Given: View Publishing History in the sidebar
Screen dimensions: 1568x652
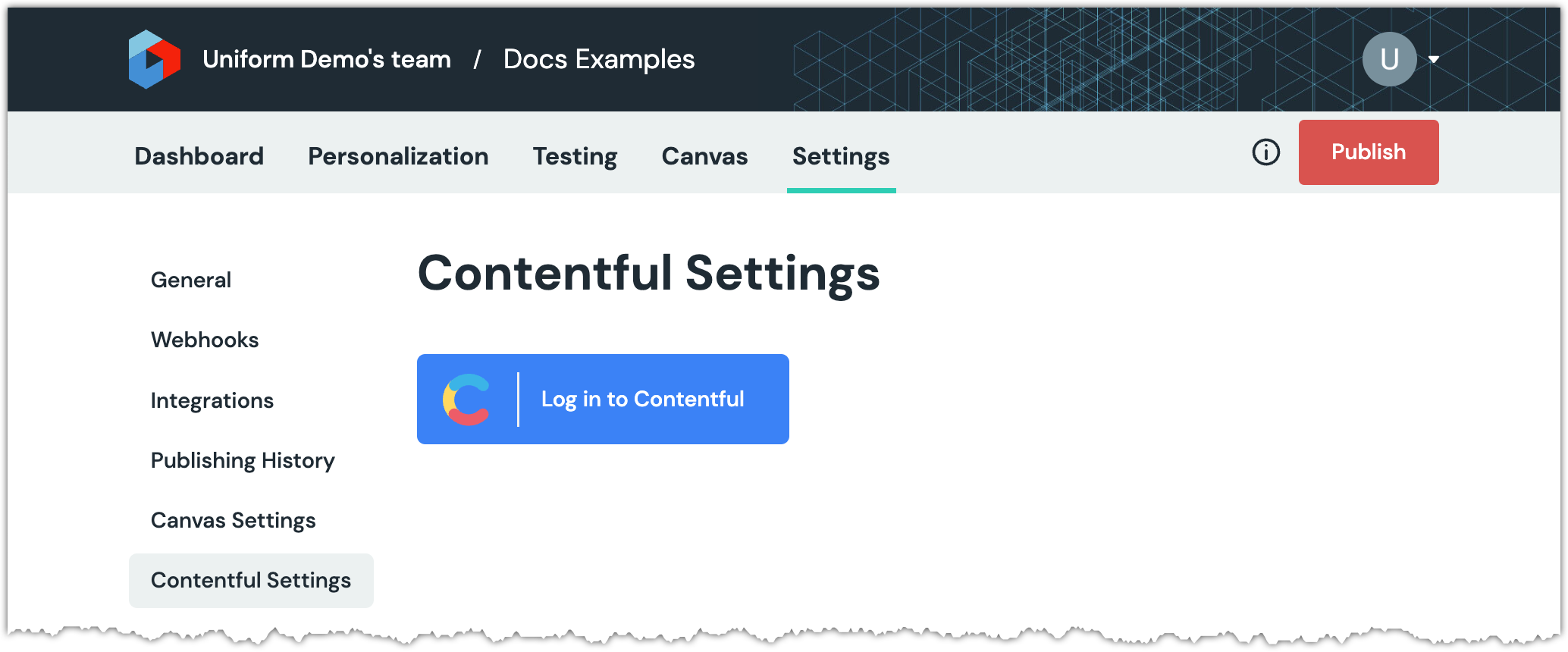Looking at the screenshot, I should (243, 460).
